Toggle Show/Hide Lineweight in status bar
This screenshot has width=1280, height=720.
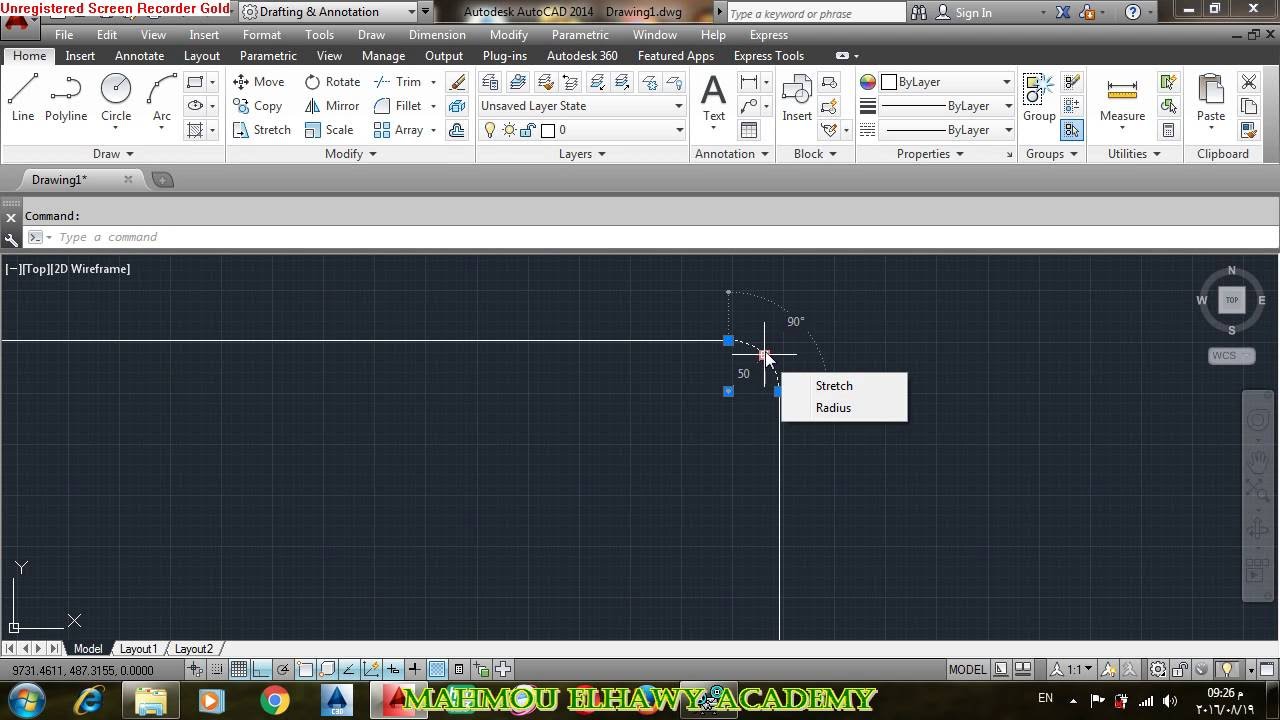tap(415, 670)
